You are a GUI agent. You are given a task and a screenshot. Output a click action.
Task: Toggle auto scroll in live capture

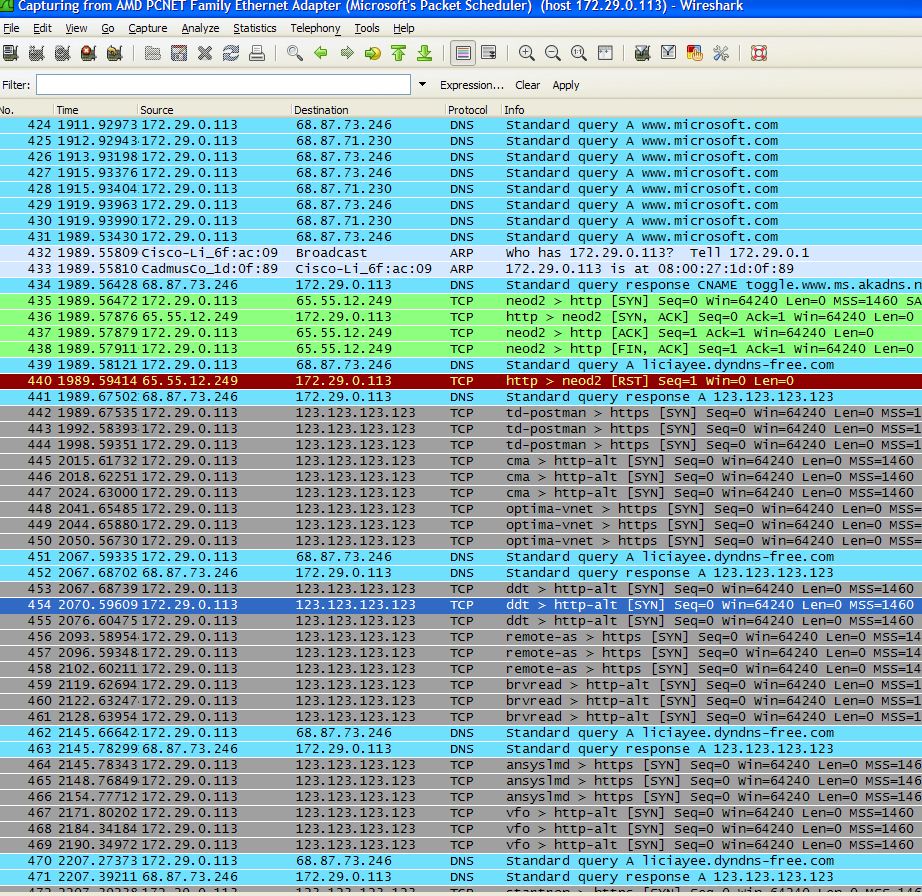tap(489, 54)
